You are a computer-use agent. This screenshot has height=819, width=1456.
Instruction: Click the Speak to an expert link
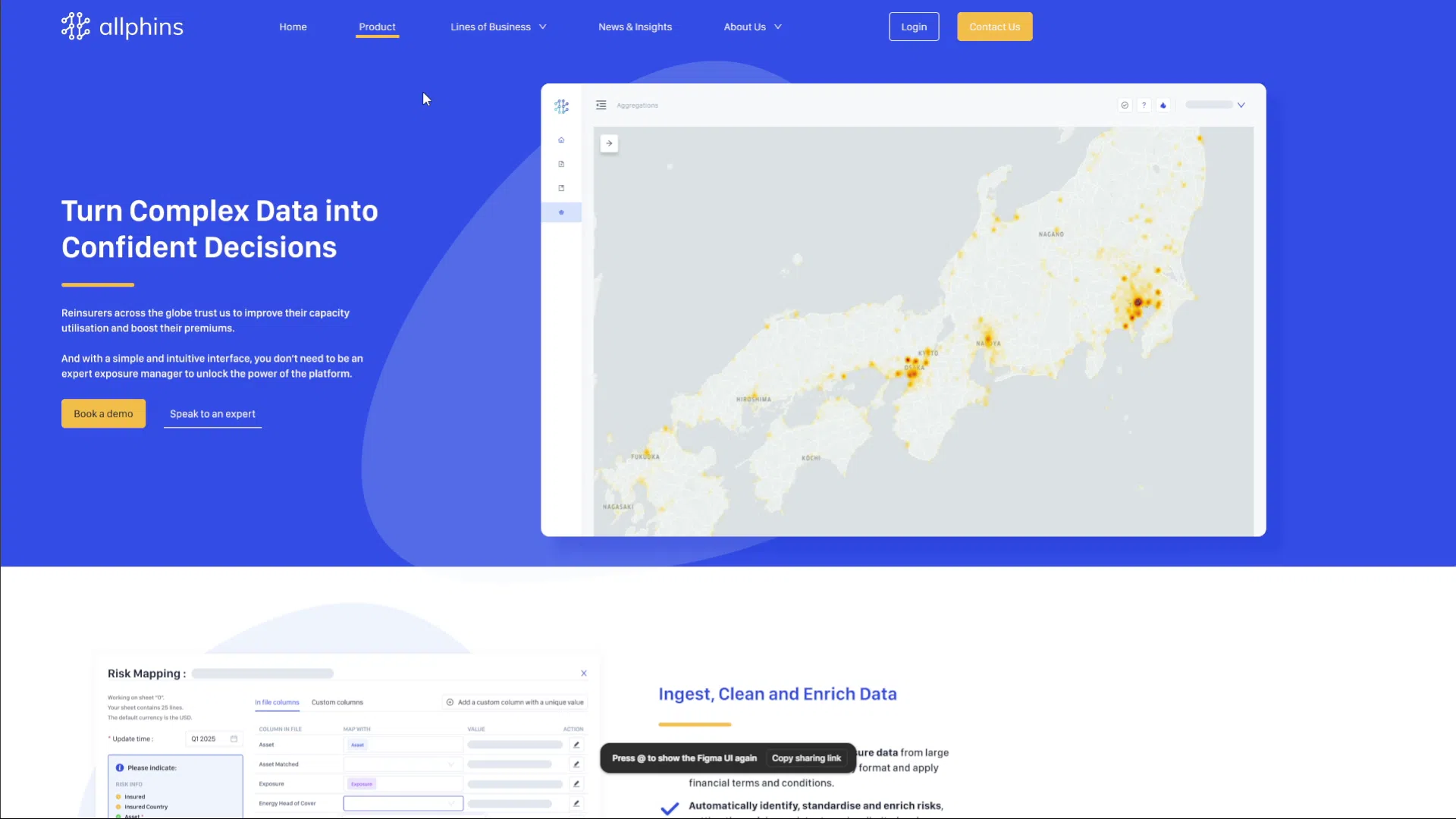pyautogui.click(x=212, y=413)
